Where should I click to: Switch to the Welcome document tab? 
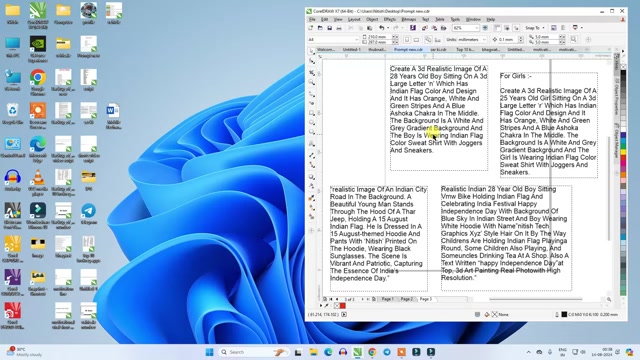(326, 49)
